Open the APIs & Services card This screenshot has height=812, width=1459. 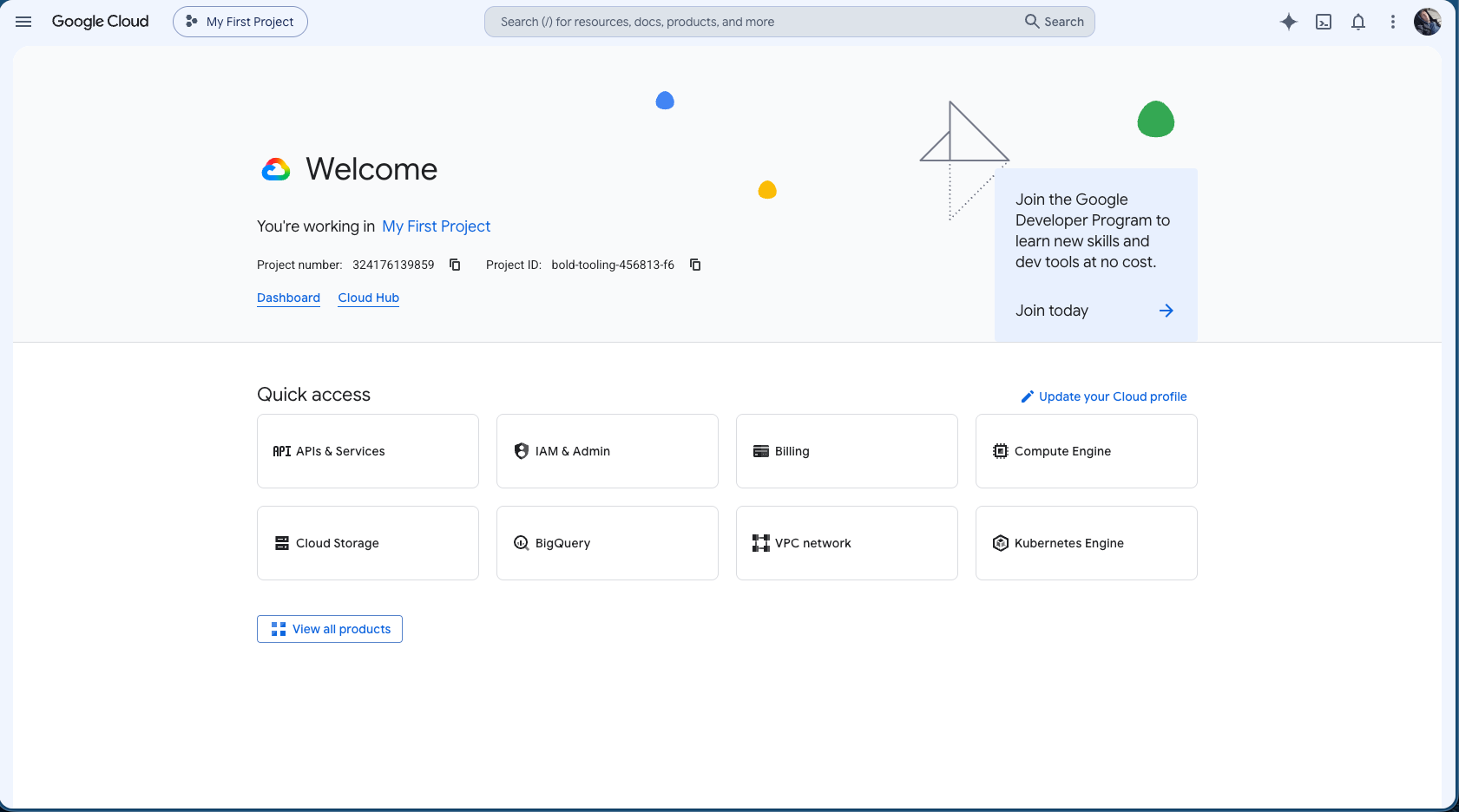[x=368, y=451]
